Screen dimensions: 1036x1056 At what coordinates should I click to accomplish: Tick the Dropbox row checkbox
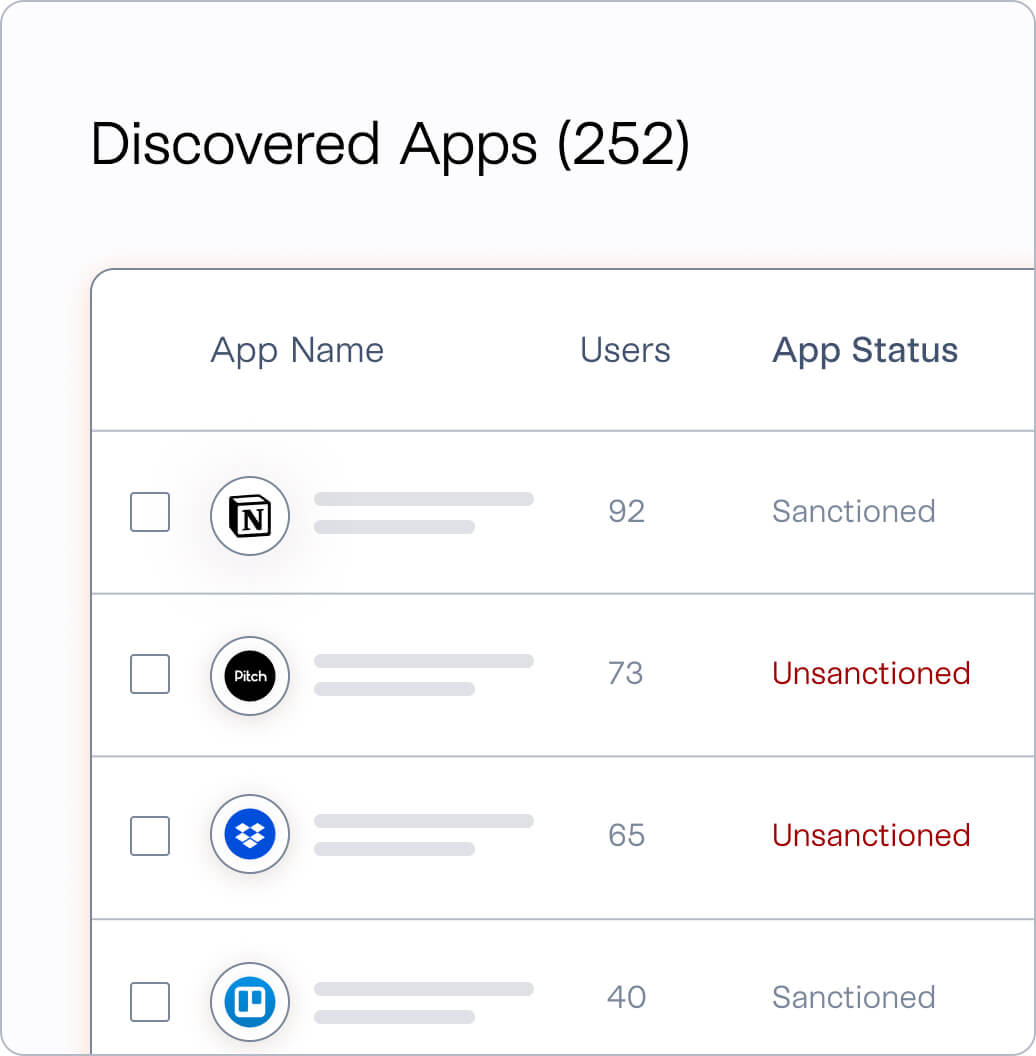(150, 836)
